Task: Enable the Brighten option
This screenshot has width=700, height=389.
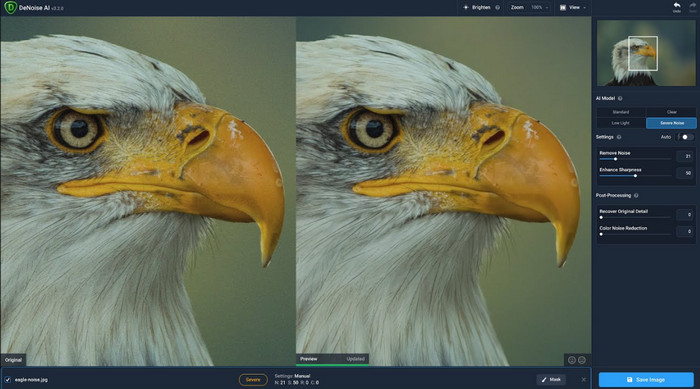Action: click(x=477, y=8)
